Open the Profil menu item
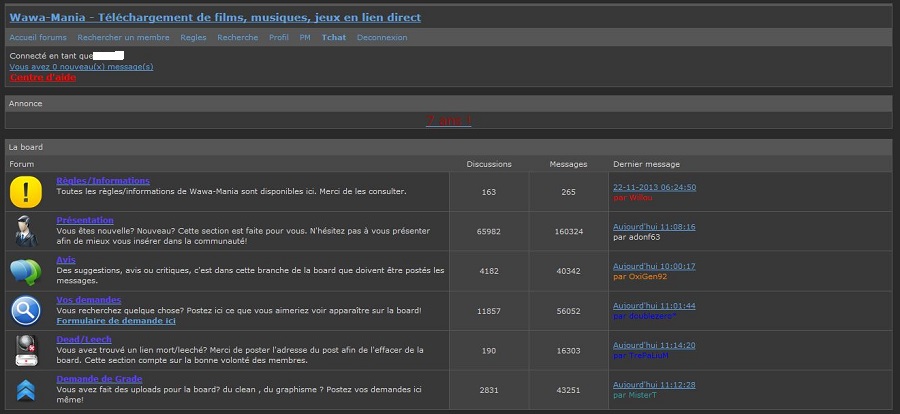Image resolution: width=900 pixels, height=414 pixels. coord(279,37)
